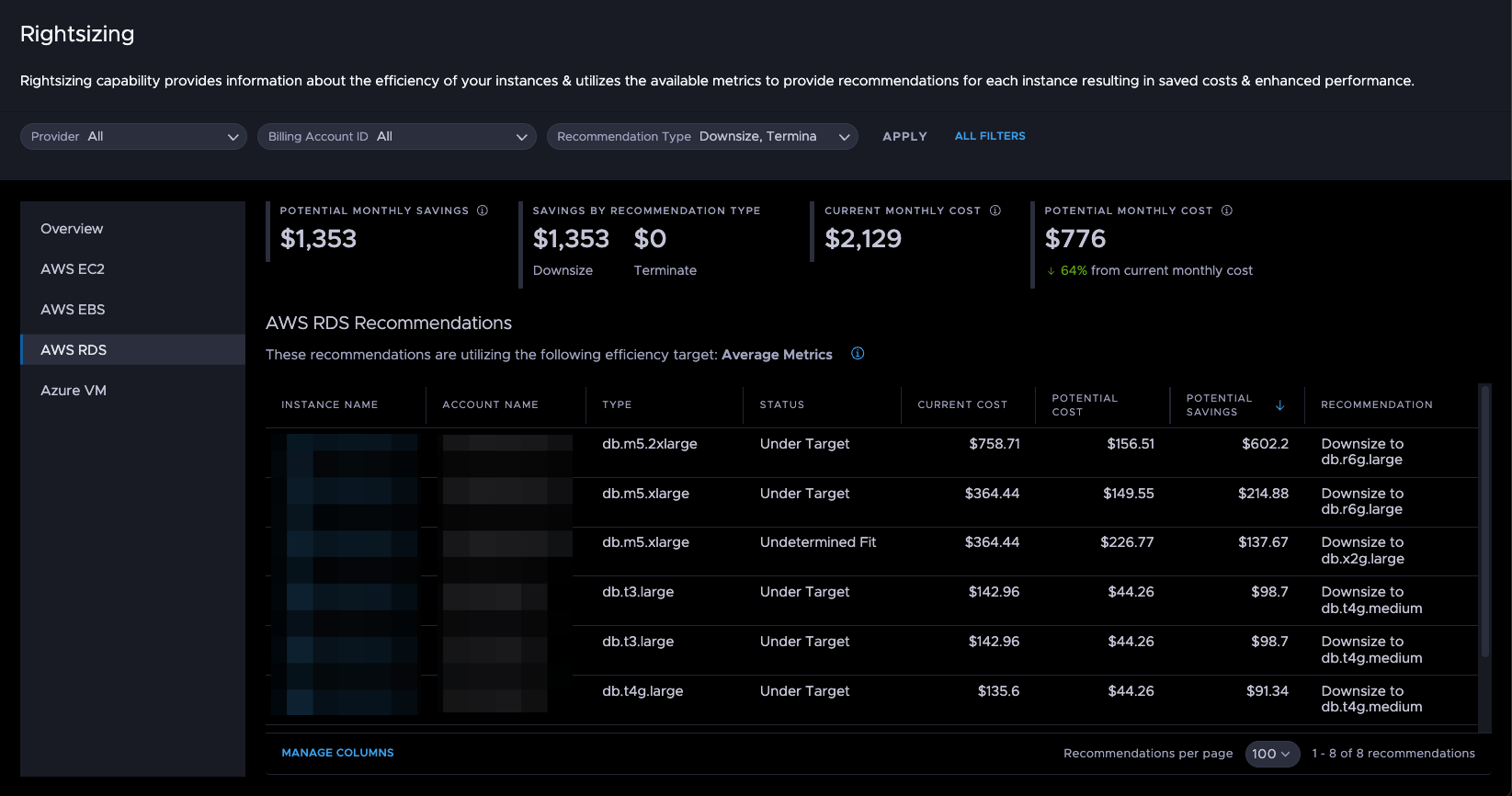The image size is (1512, 796).
Task: Select the db.m5.2xlarge type cell
Action: click(650, 444)
